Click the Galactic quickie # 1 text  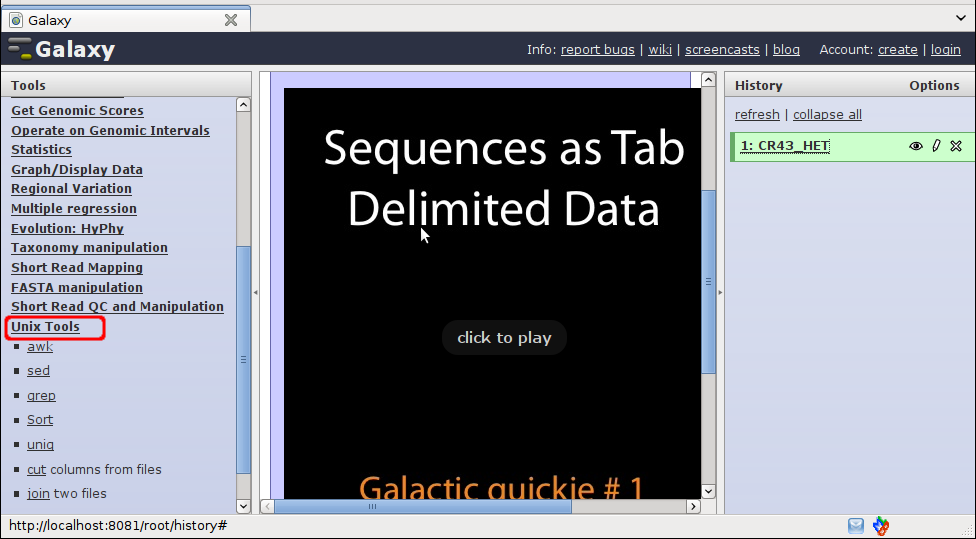click(x=501, y=487)
